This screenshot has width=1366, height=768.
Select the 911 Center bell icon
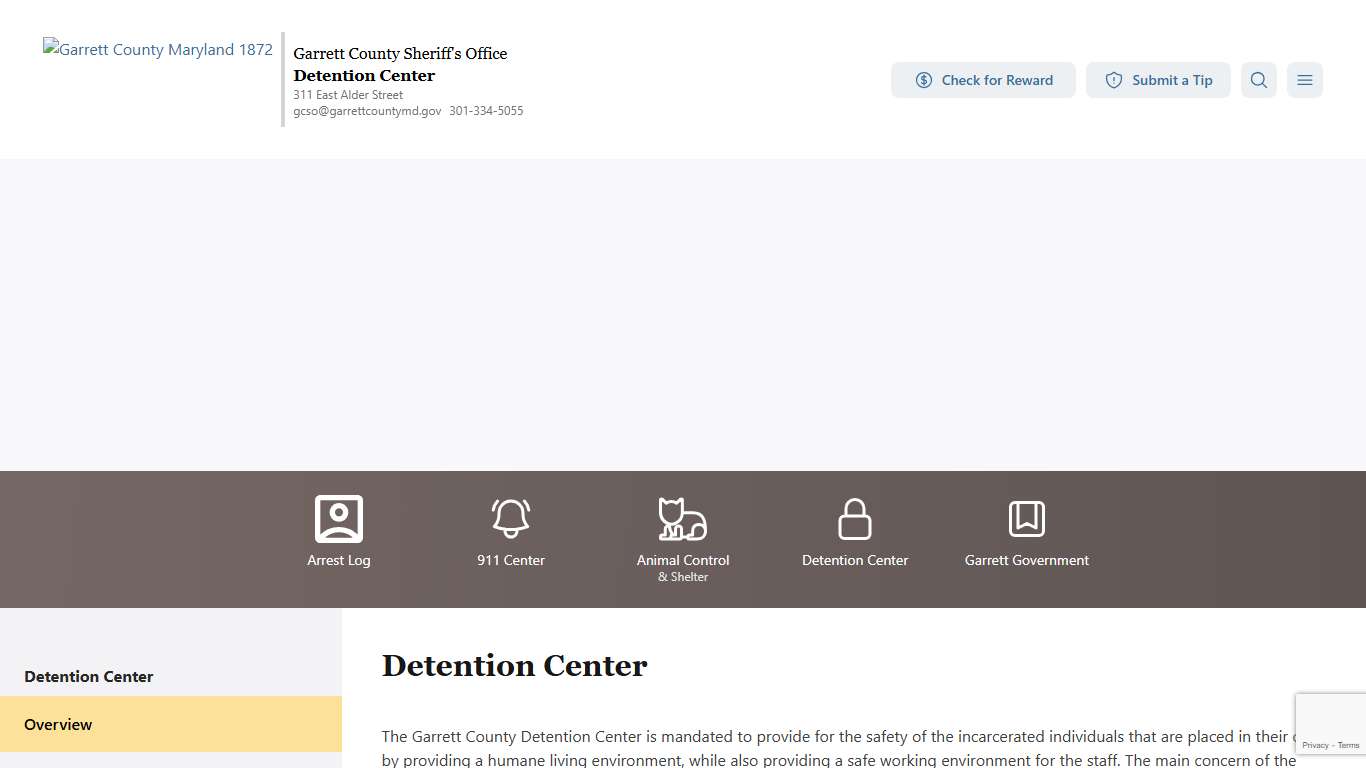pos(511,517)
